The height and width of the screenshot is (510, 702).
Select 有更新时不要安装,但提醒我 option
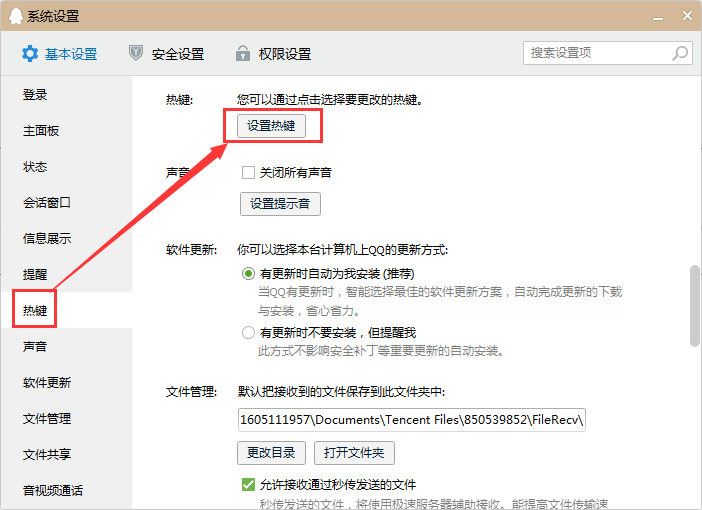248,332
